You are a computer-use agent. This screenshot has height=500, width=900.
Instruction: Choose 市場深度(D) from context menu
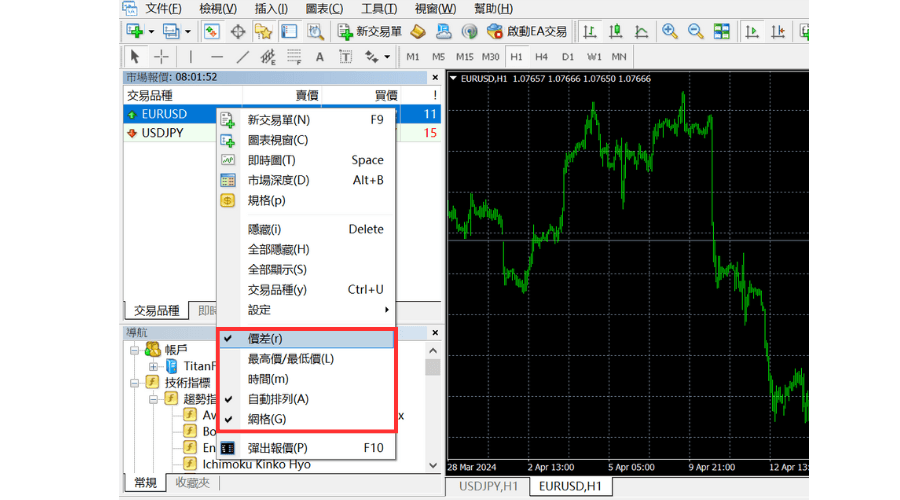pos(278,180)
